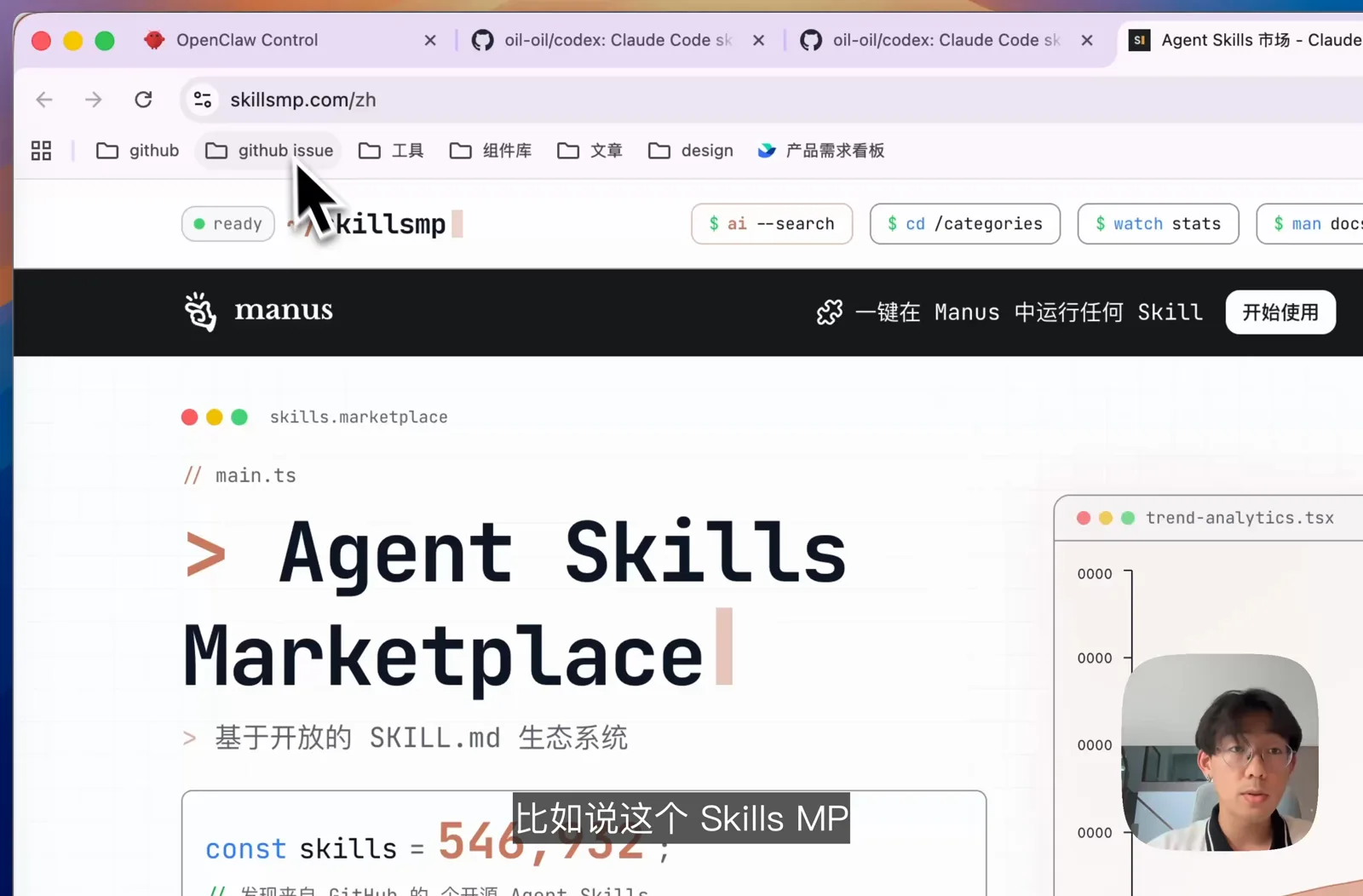This screenshot has height=896, width=1363.
Task: Open the 组件库 bookmark folder
Action: pyautogui.click(x=491, y=151)
